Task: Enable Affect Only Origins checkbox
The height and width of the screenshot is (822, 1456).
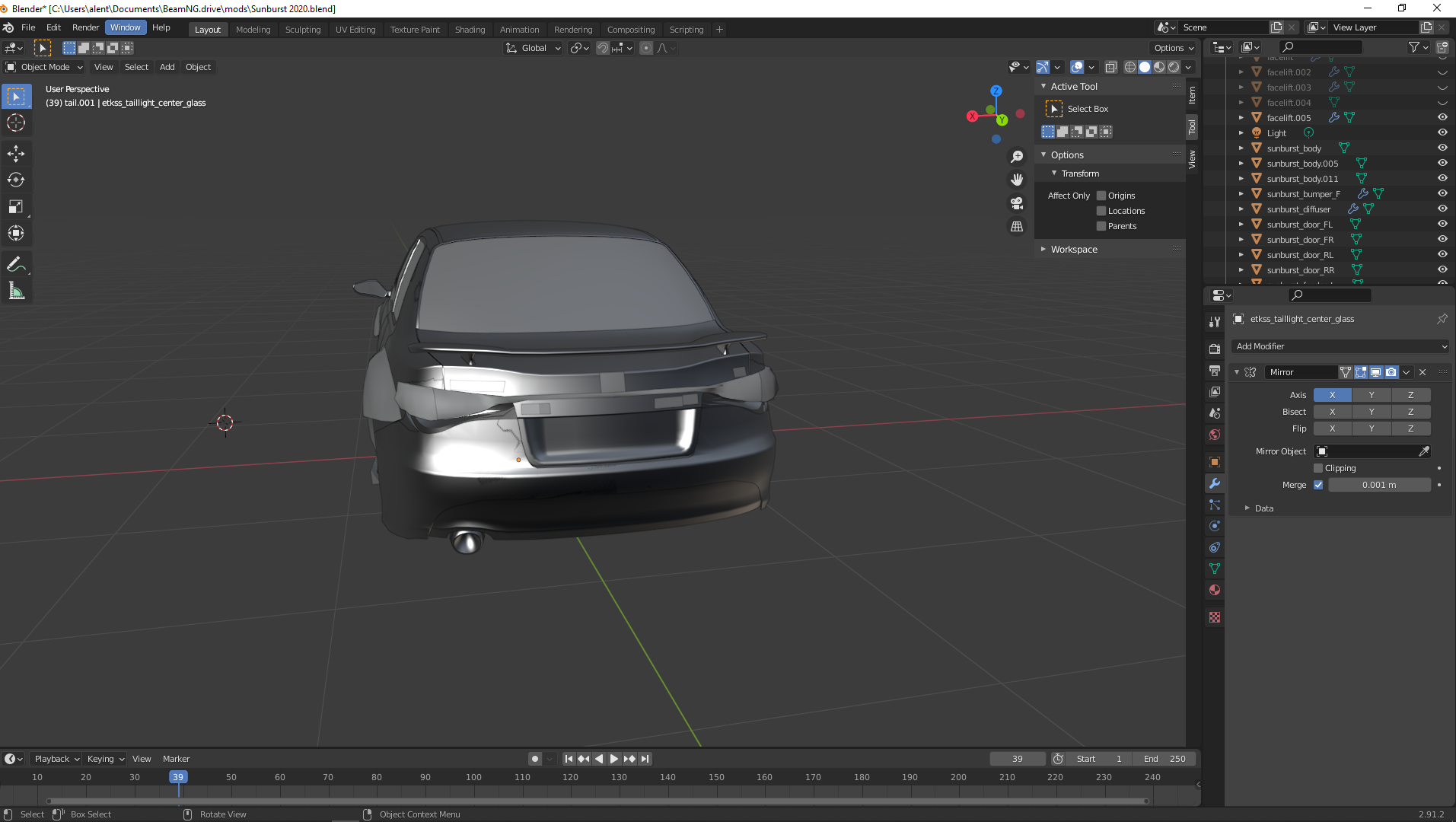Action: click(x=1101, y=196)
